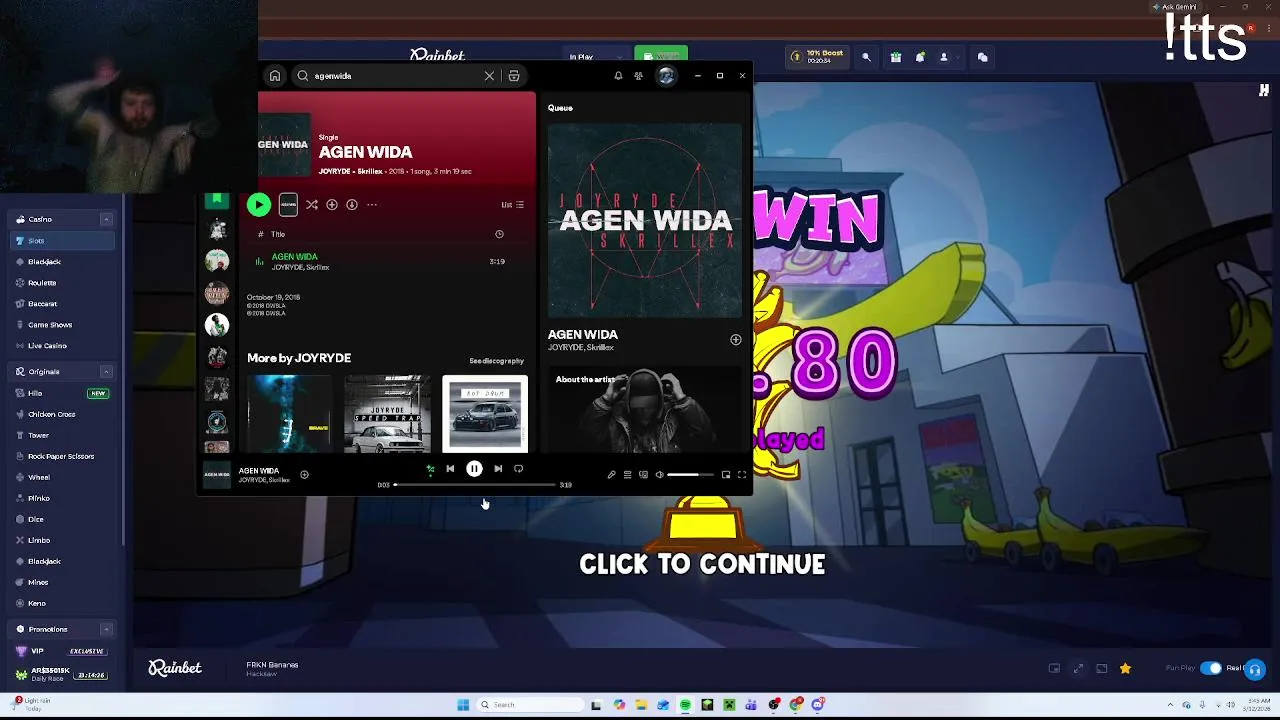
Task: Add now-playing track to Liked Songs
Action: point(304,475)
